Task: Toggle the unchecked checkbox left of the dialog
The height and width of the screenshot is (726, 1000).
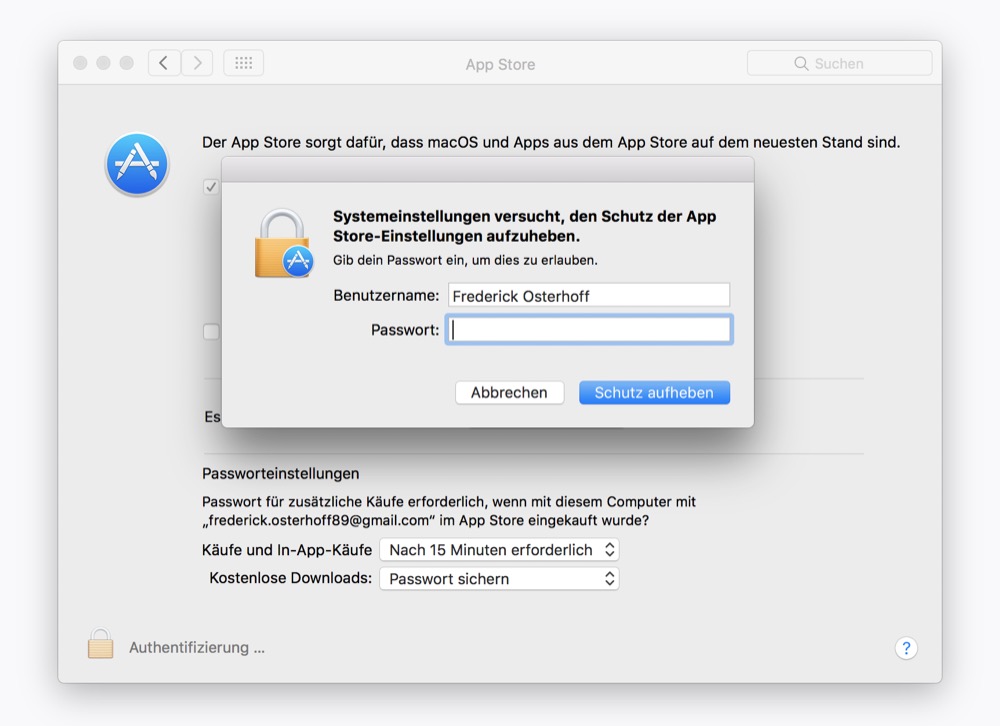Action: pyautogui.click(x=211, y=332)
